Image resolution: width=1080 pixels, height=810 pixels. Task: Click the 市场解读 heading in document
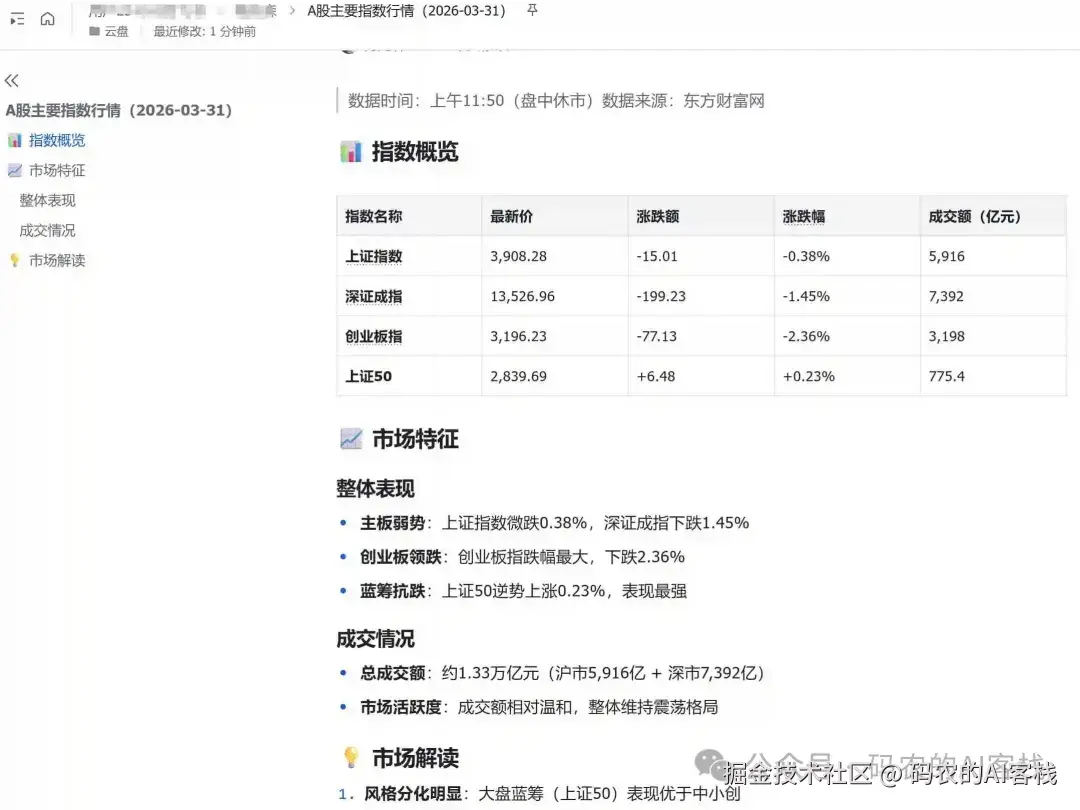click(415, 758)
